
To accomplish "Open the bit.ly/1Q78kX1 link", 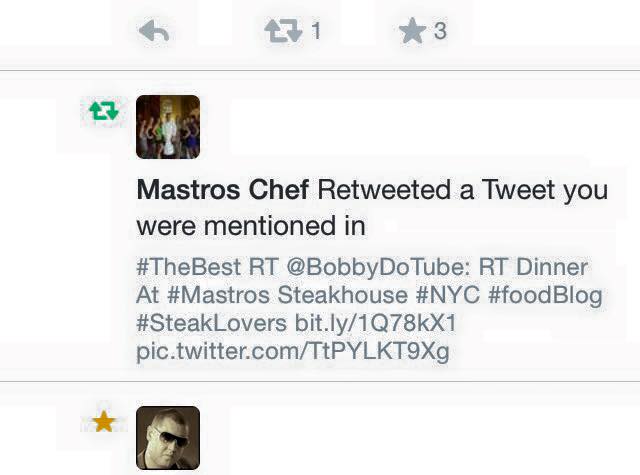I will [x=375, y=324].
